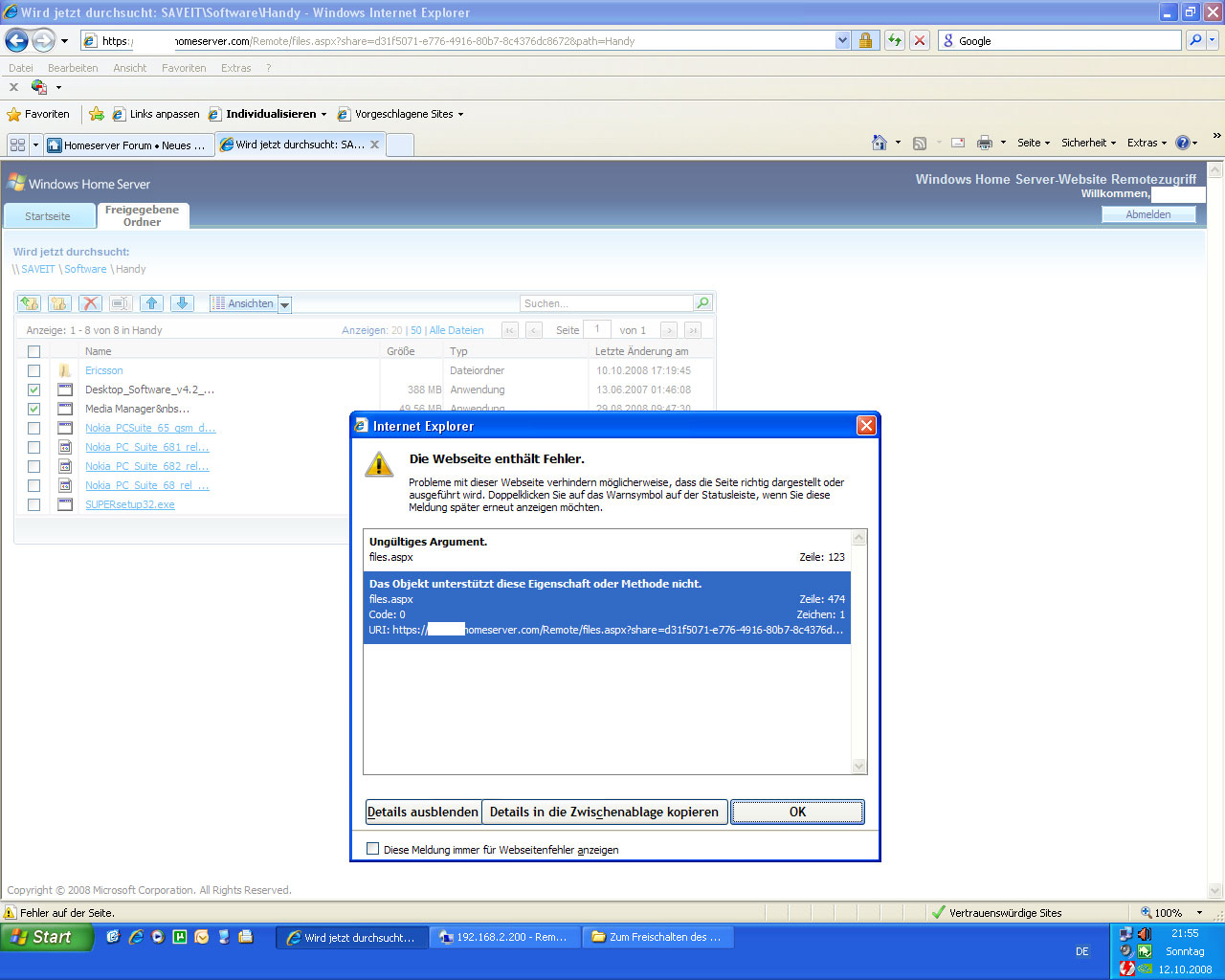Viewport: 1225px width, 980px height.
Task: Click the upload file icon in file toolbar
Action: coord(30,303)
